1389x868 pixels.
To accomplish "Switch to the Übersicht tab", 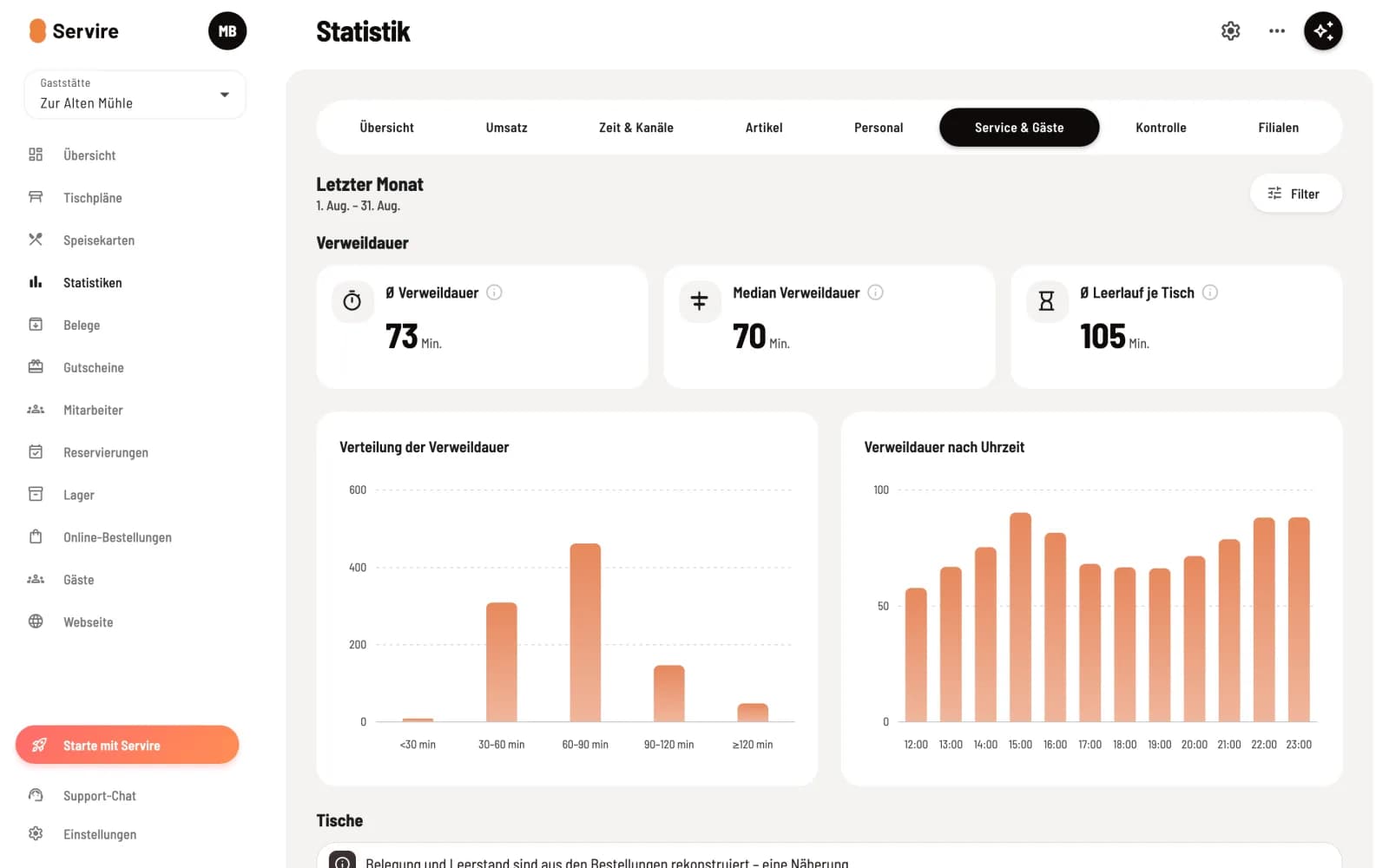I will [386, 128].
